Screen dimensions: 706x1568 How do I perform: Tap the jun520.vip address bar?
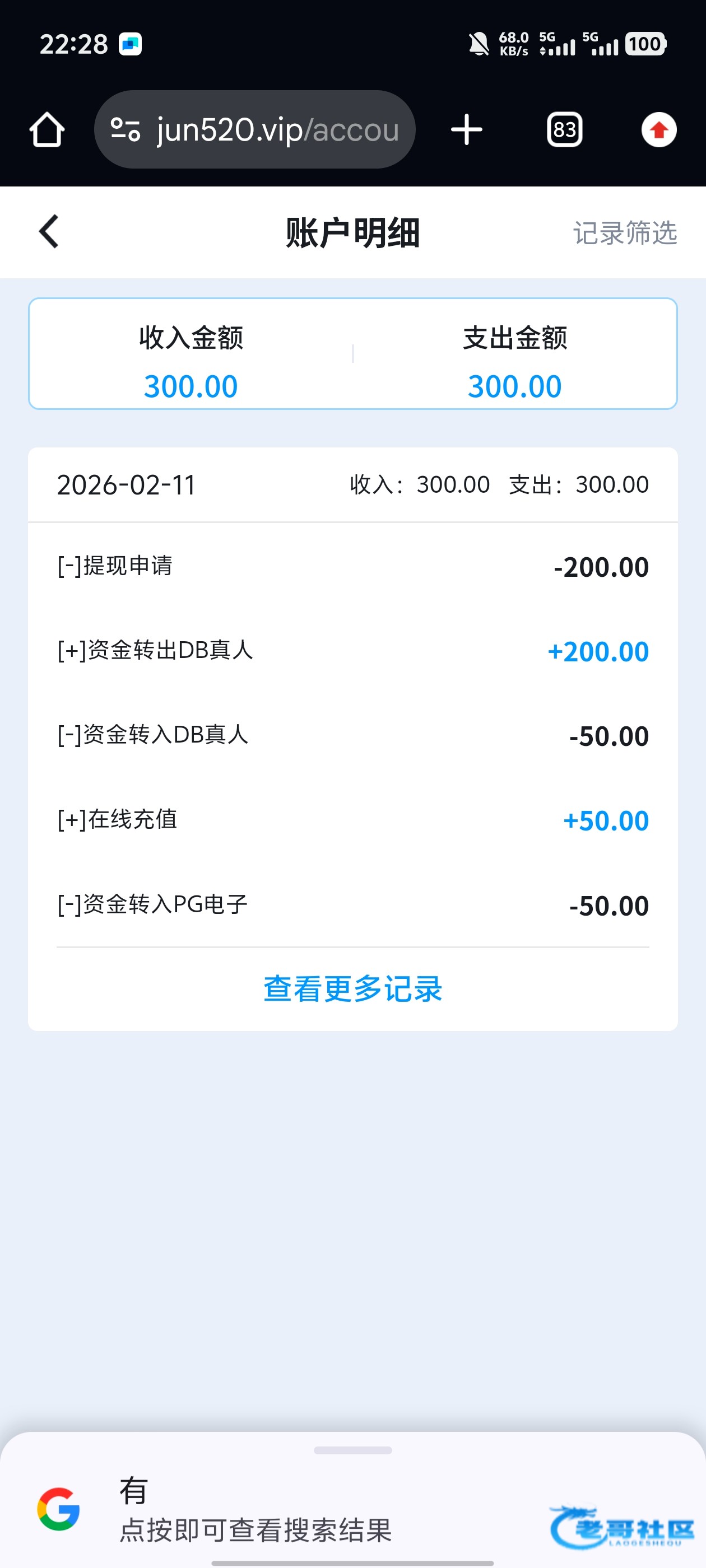pos(277,130)
